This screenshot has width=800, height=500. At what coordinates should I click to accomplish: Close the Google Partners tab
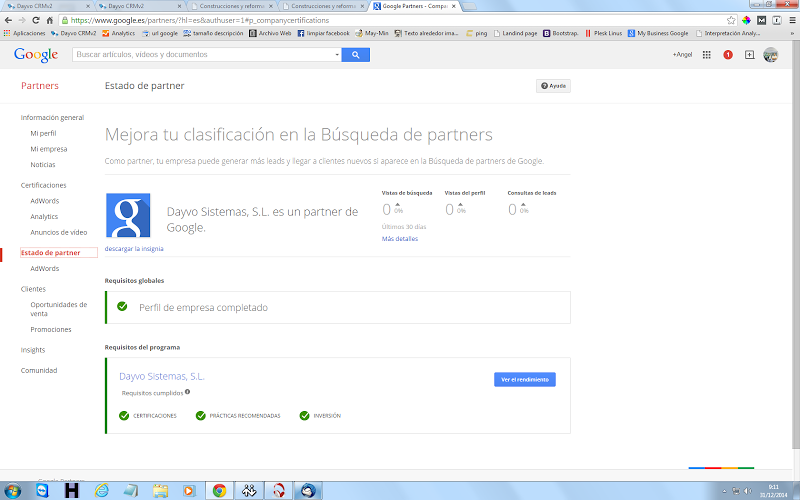454,6
